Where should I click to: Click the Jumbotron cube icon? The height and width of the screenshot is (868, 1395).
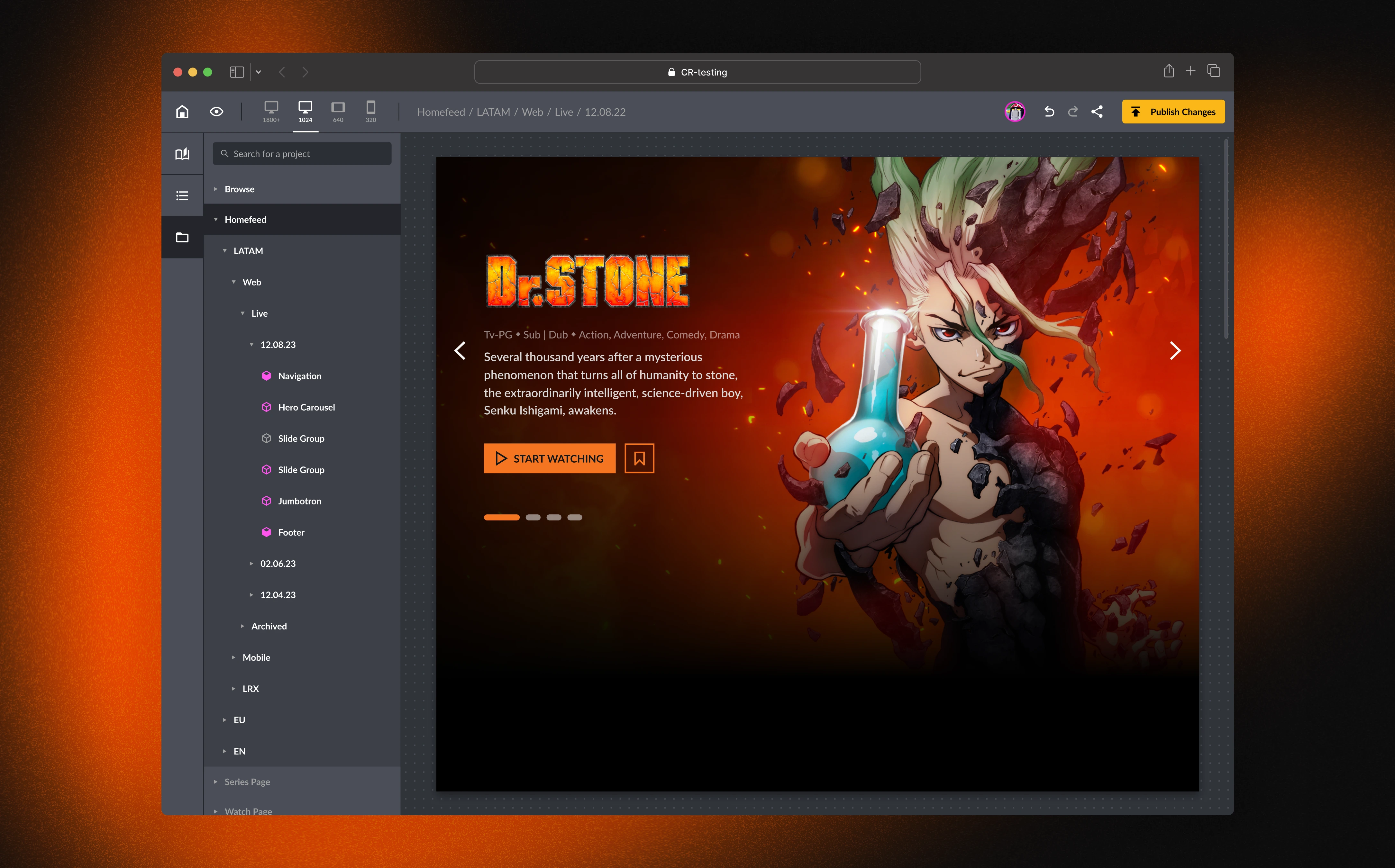pyautogui.click(x=266, y=501)
